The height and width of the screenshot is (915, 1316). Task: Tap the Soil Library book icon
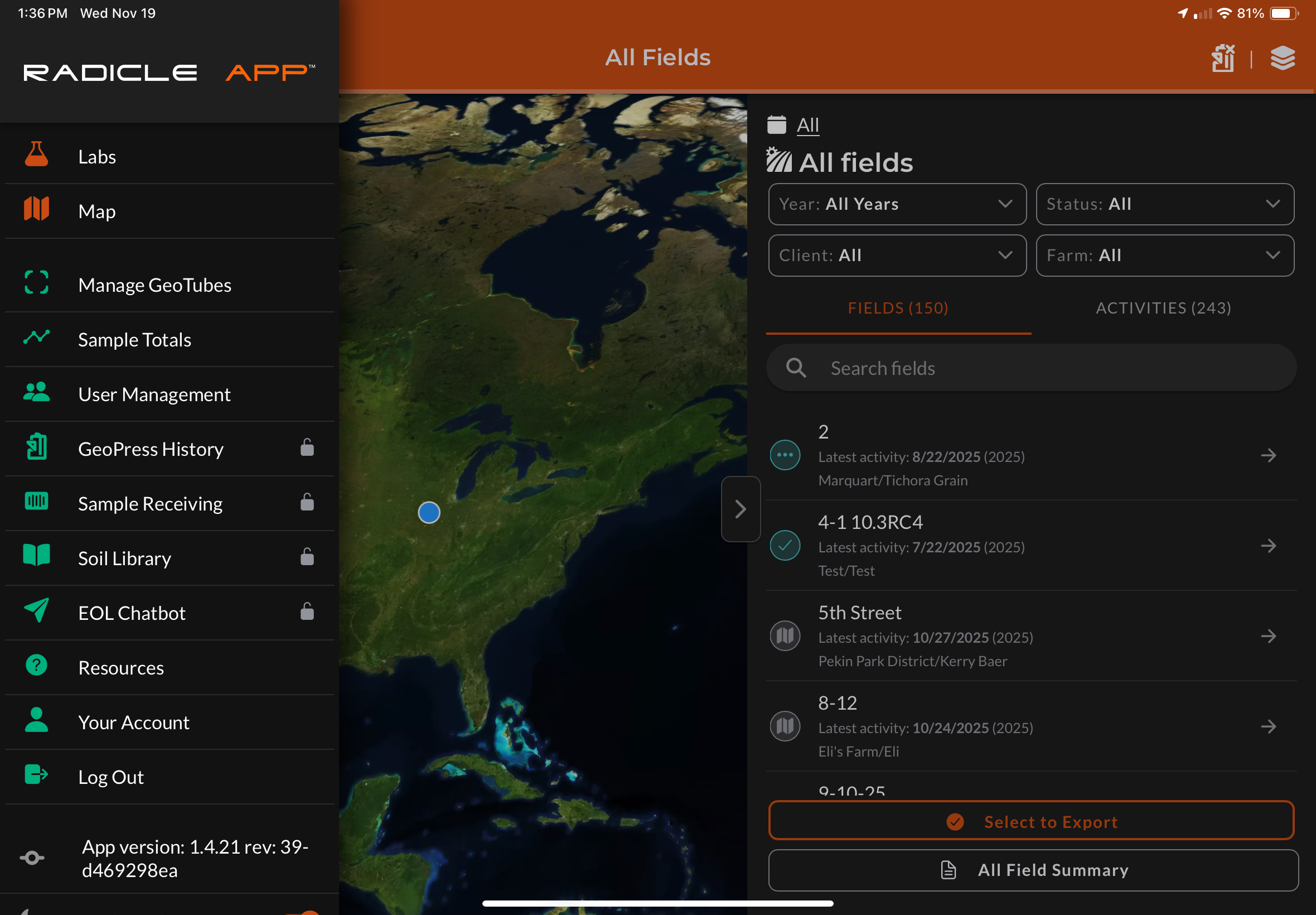click(x=37, y=556)
